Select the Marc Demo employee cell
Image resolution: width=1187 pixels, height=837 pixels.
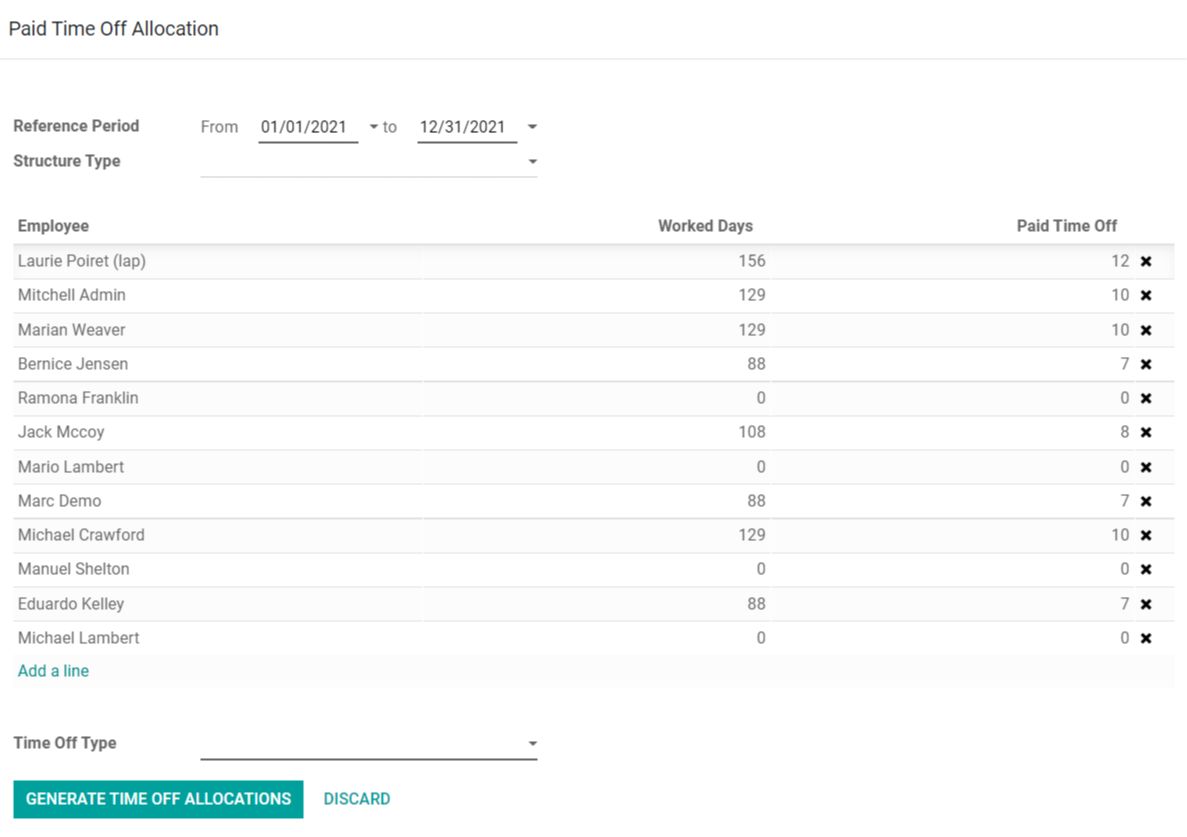pyautogui.click(x=218, y=501)
